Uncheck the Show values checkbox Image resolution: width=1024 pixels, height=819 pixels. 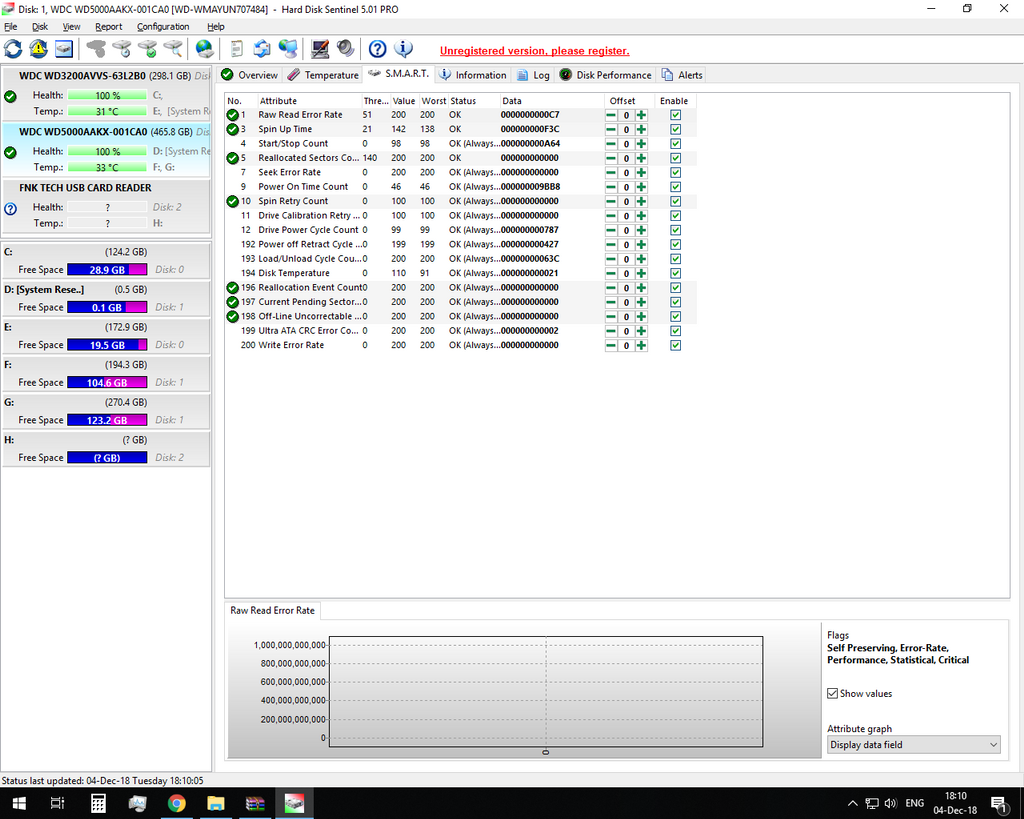point(832,694)
